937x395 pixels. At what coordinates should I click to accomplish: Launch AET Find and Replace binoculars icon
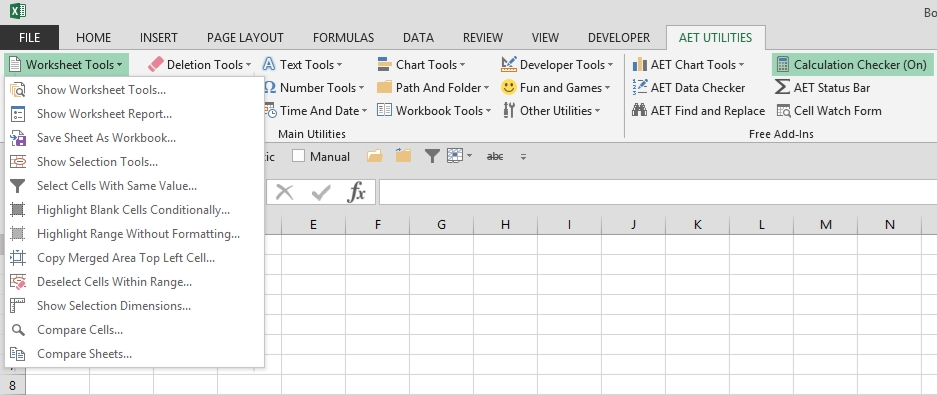pyautogui.click(x=639, y=111)
